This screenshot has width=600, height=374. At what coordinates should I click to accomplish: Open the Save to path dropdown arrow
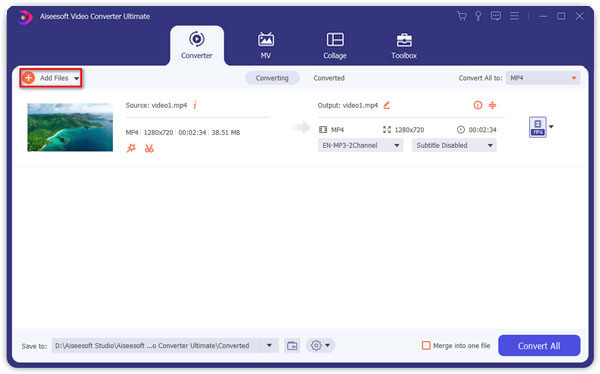269,345
